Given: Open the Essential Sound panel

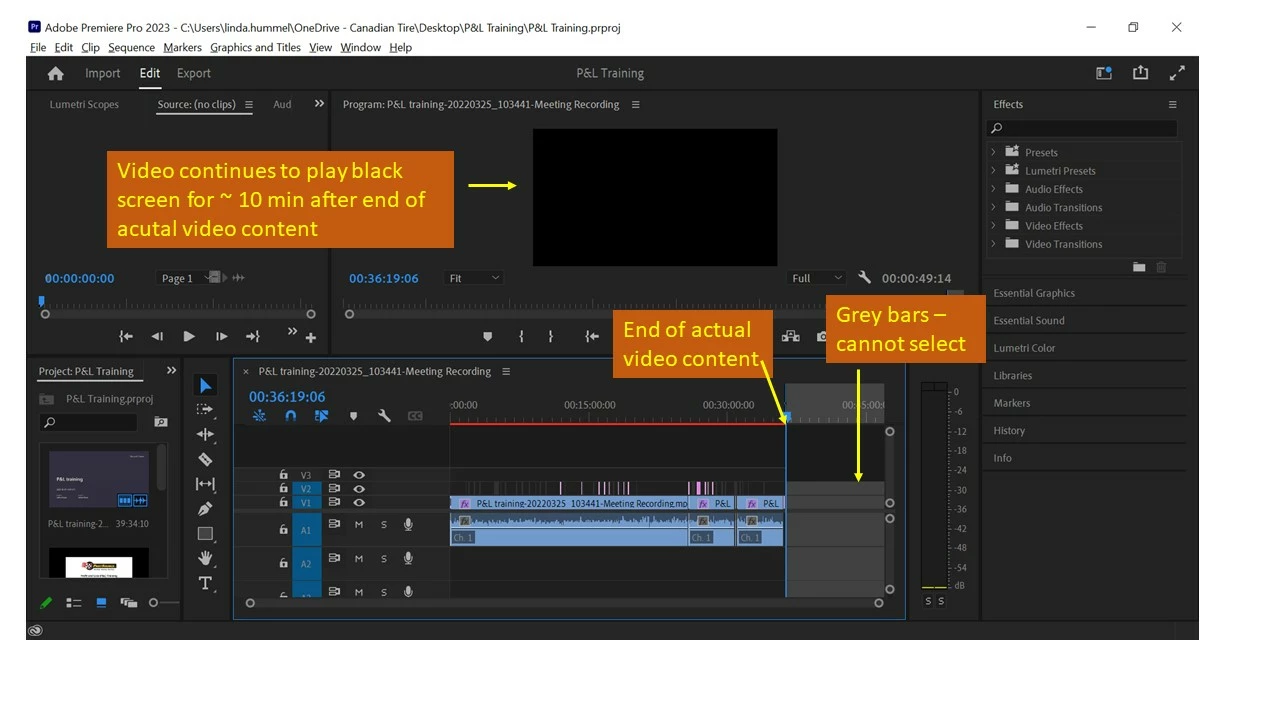Looking at the screenshot, I should click(x=1029, y=320).
